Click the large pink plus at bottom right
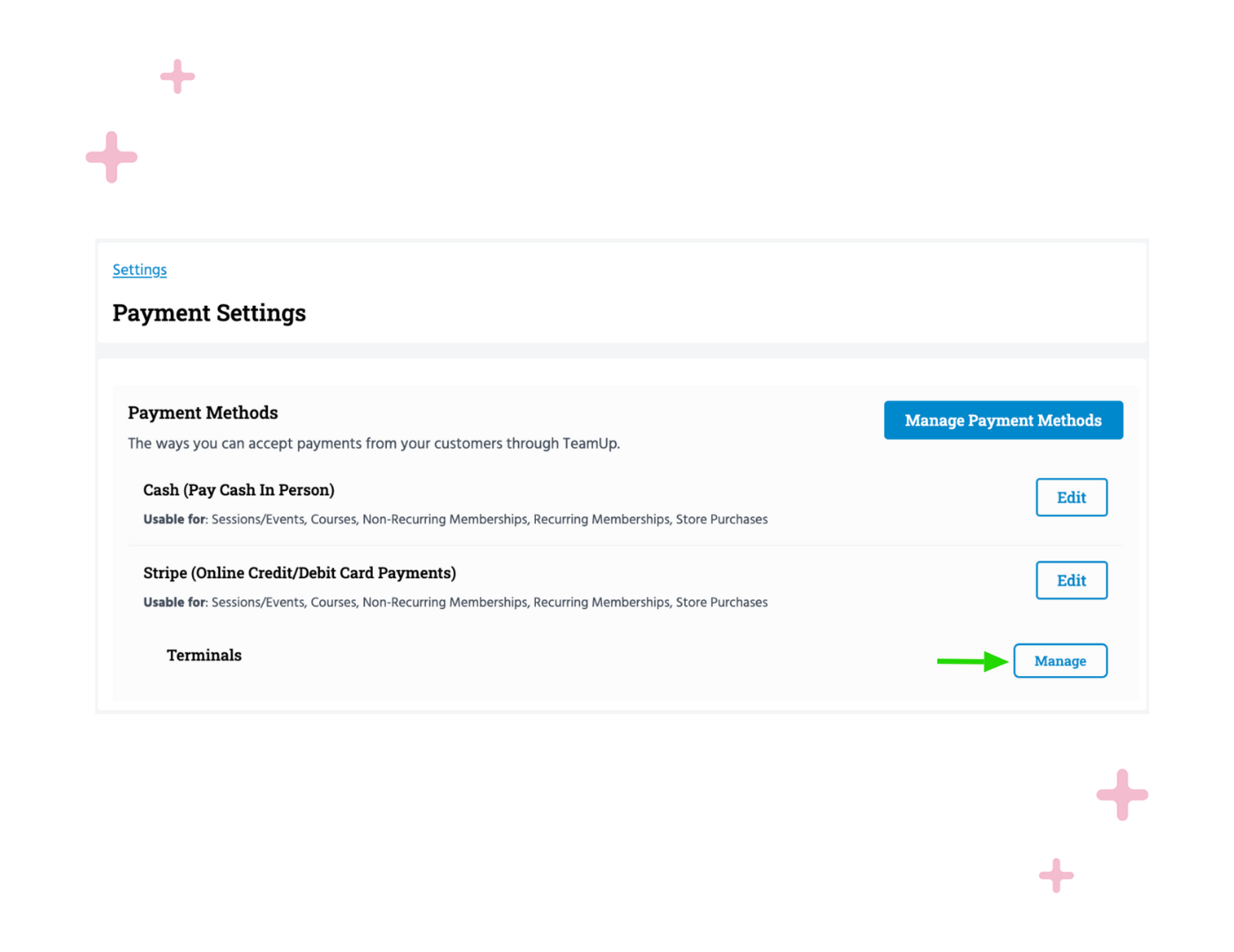This screenshot has width=1234, height=952. tap(1121, 795)
